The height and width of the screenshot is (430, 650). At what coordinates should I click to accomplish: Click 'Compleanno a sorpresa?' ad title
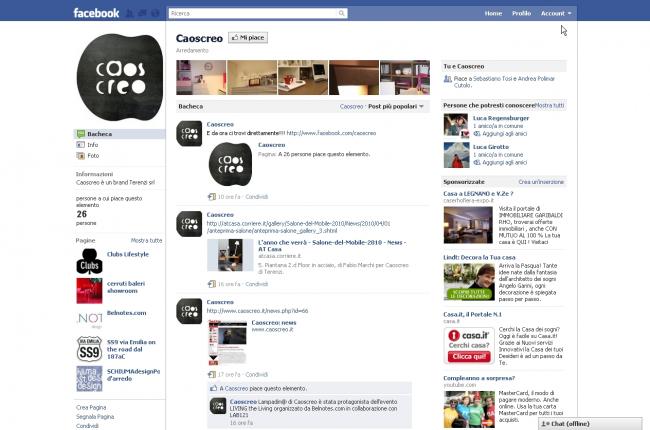pos(479,378)
